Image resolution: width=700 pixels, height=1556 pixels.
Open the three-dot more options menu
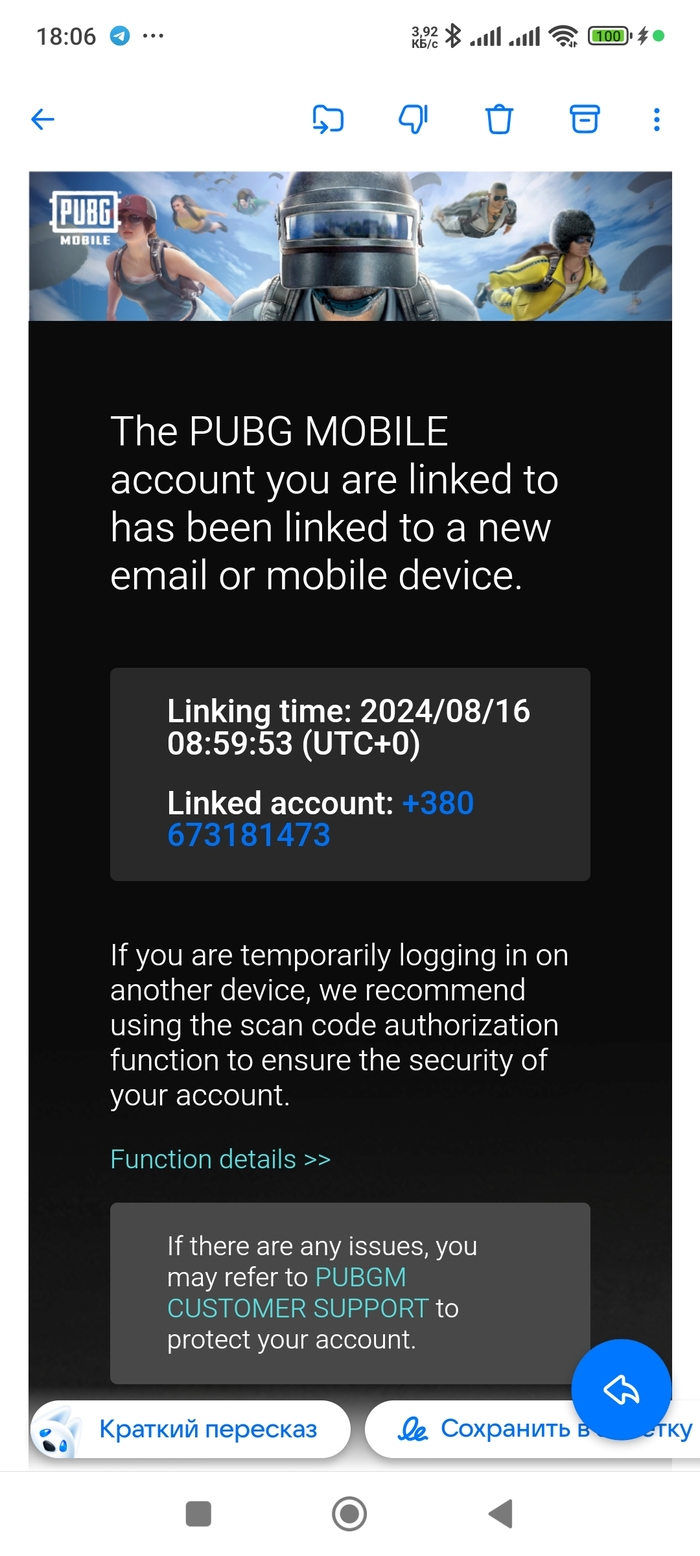[656, 120]
